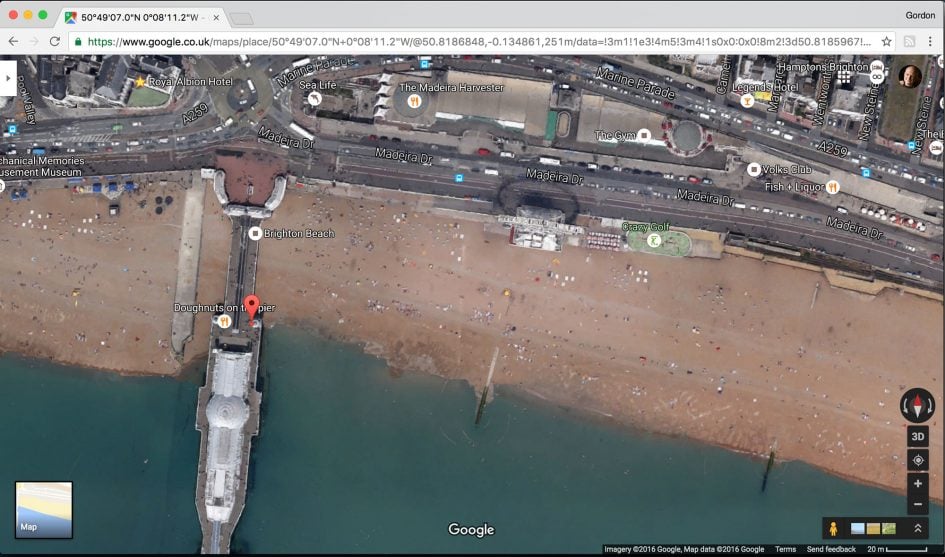
Task: Expand the imagery strip with double chevron
Action: [918, 529]
